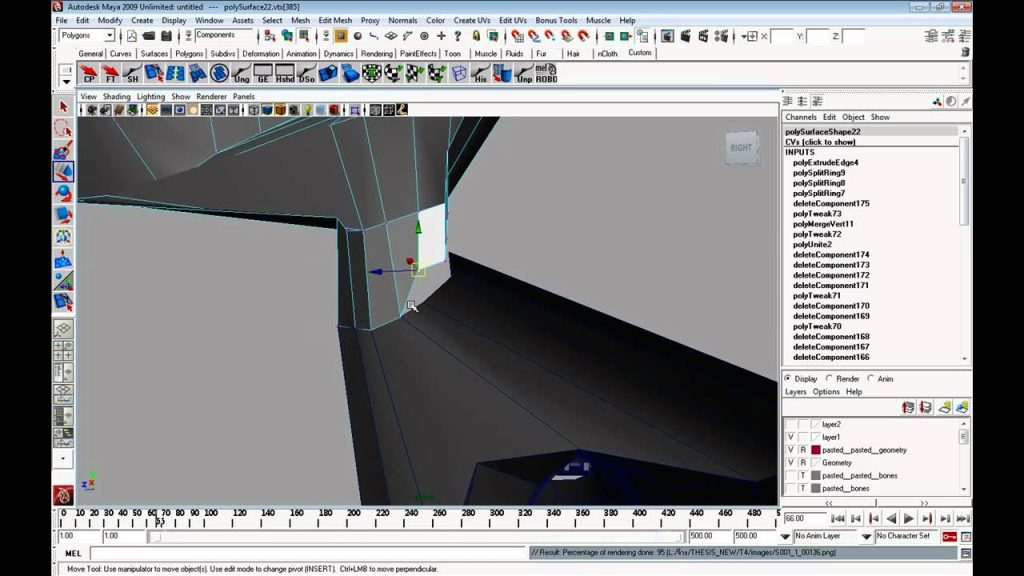Click the New Scene icon
Viewport: 1024px width, 576px height.
click(x=131, y=36)
